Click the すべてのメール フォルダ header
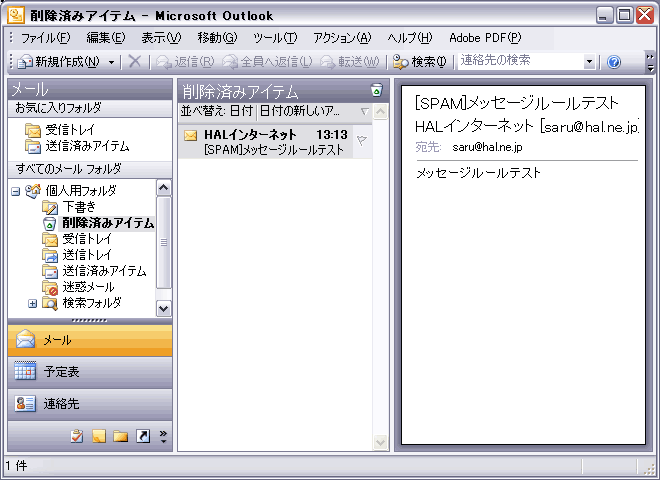660x480 pixels. coord(90,169)
